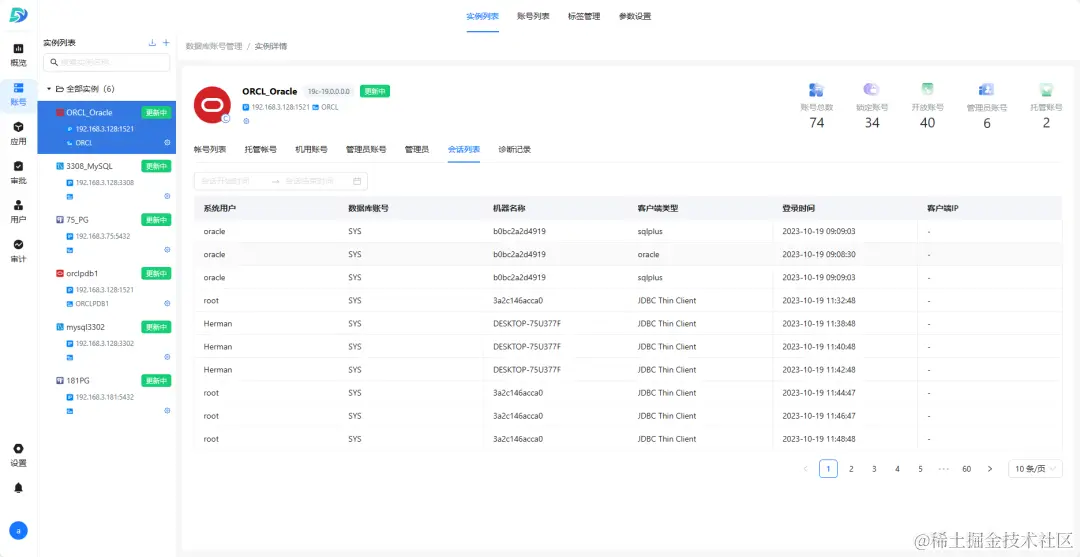The width and height of the screenshot is (1080, 557).
Task: Open the 帐号列表 sub-tab
Action: pyautogui.click(x=210, y=149)
